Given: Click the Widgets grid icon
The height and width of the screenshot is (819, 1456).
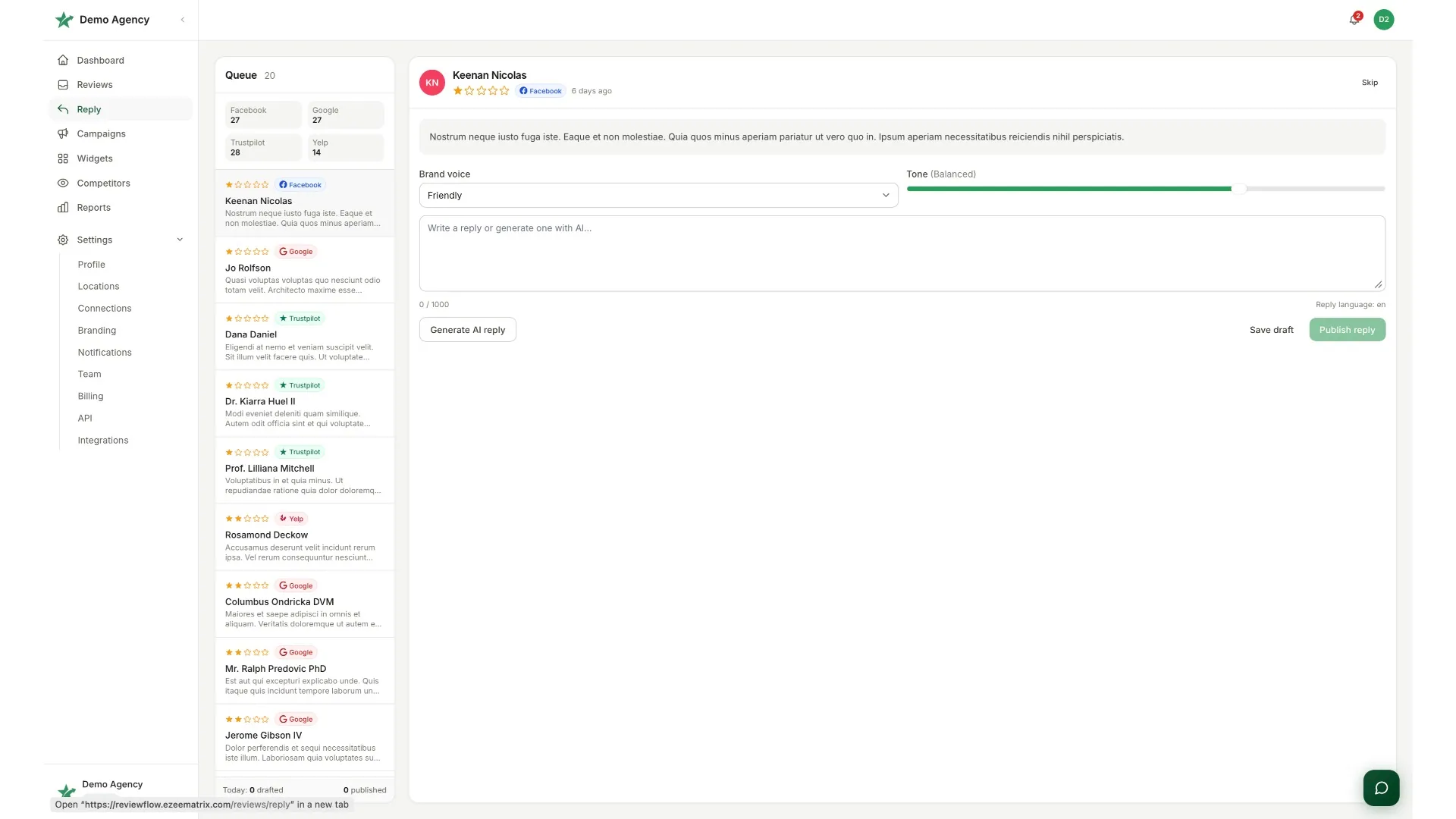Looking at the screenshot, I should tap(63, 158).
